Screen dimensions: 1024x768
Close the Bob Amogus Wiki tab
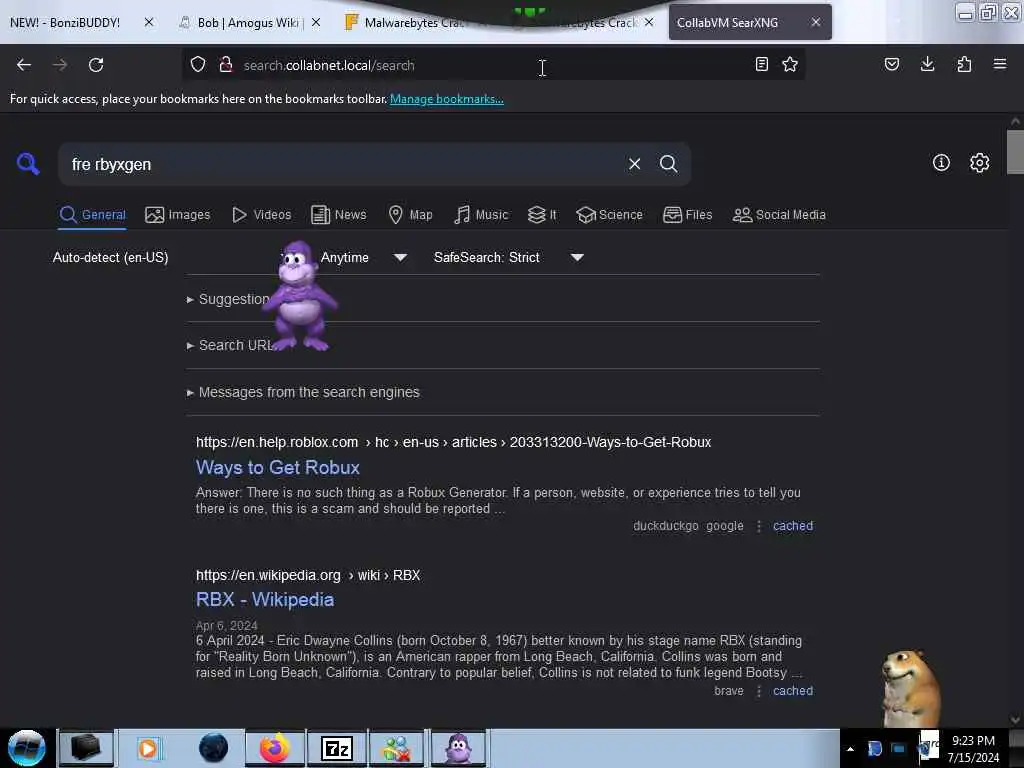coord(316,22)
